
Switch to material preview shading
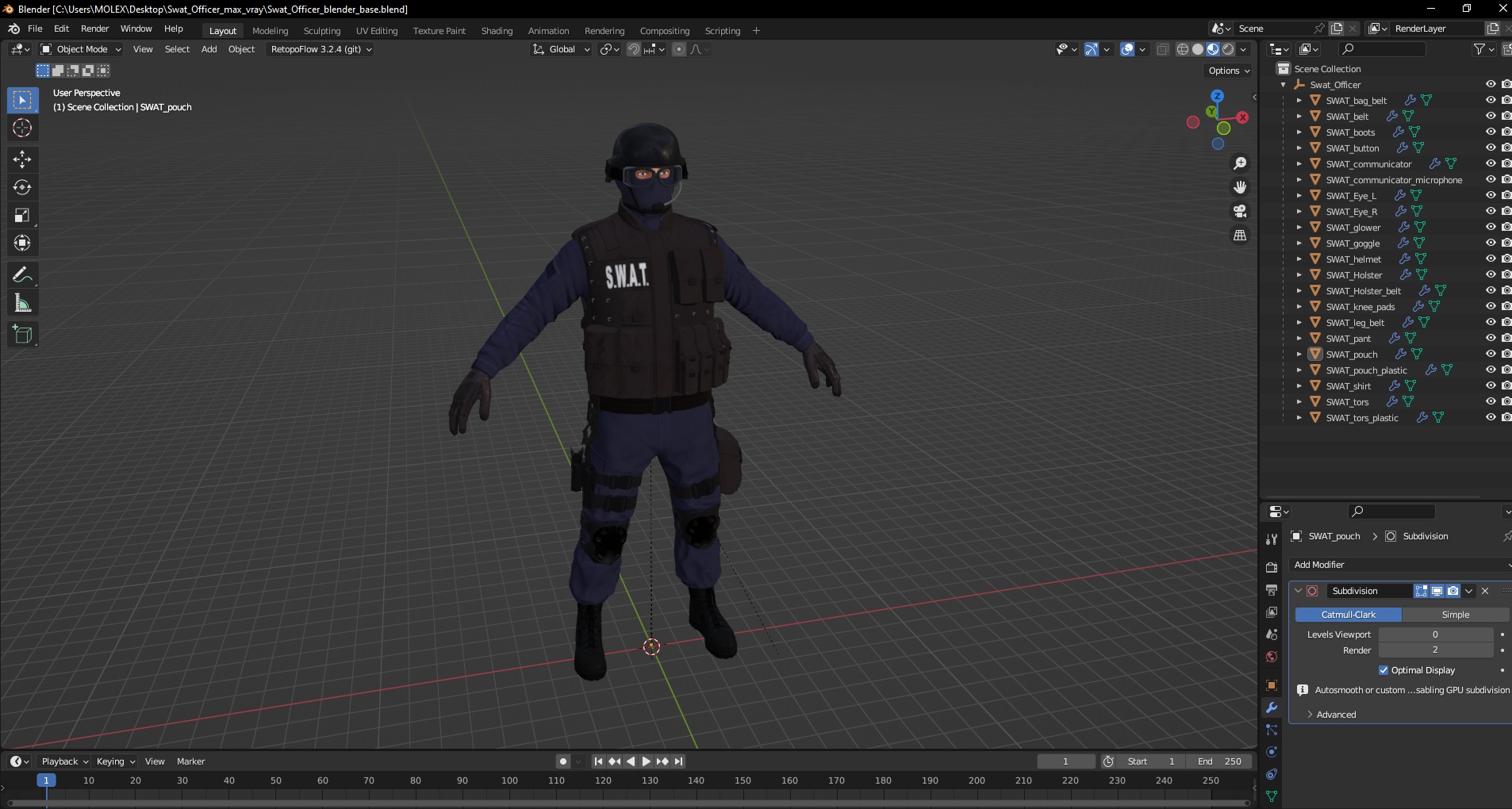1213,49
